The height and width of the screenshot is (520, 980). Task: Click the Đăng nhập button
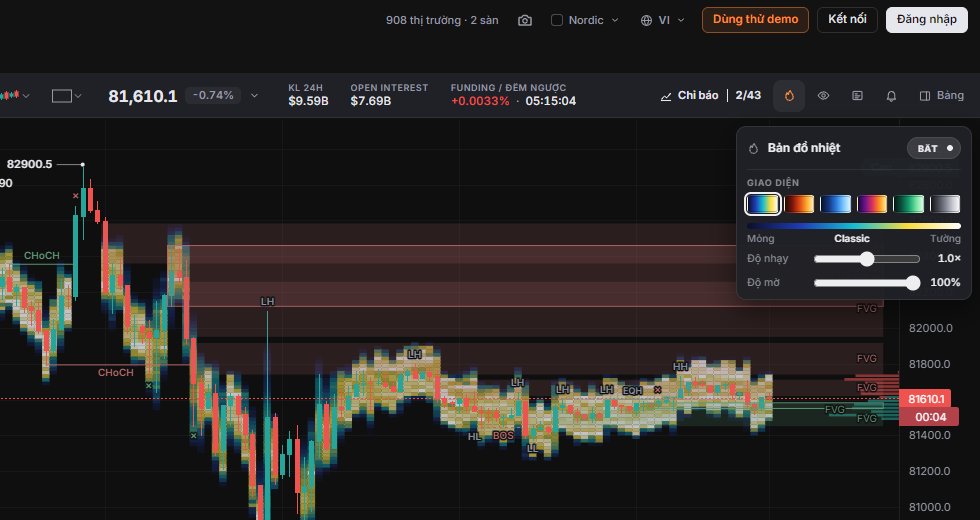click(x=926, y=19)
